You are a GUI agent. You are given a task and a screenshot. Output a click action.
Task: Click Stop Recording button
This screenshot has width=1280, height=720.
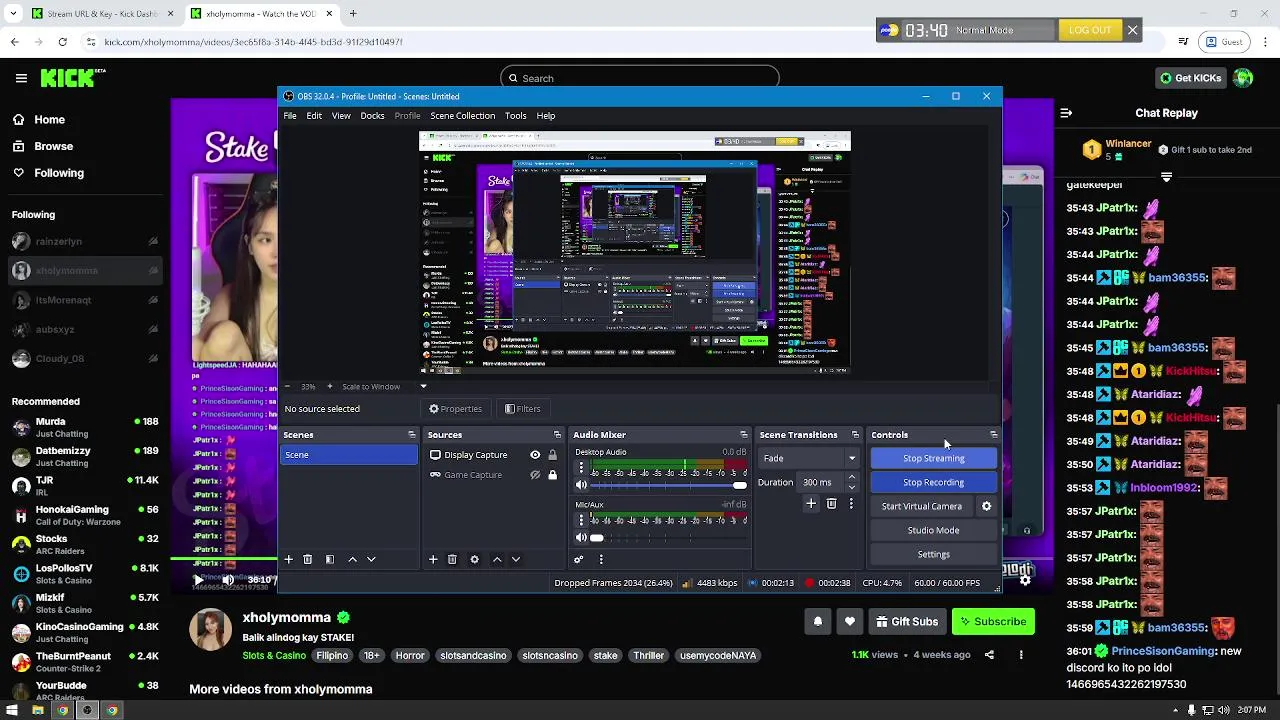click(x=934, y=483)
